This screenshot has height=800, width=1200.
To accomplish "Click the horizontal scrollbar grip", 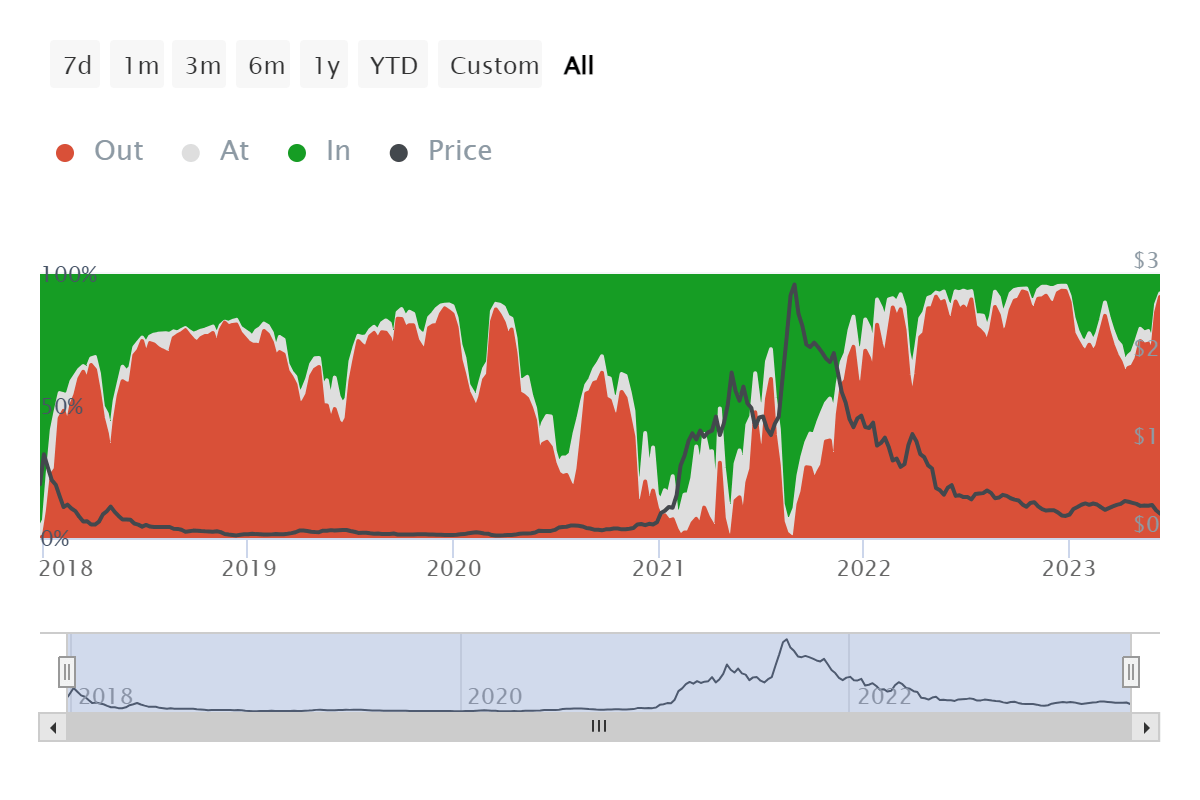I will (598, 727).
